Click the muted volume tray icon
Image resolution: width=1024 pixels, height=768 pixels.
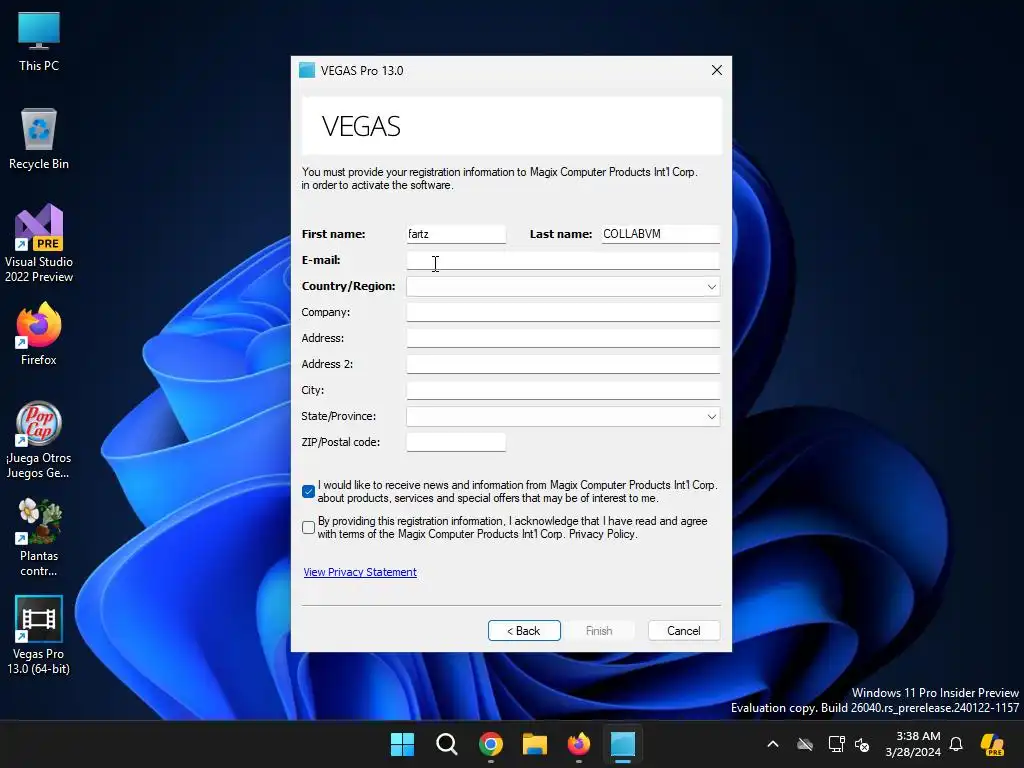[862, 744]
